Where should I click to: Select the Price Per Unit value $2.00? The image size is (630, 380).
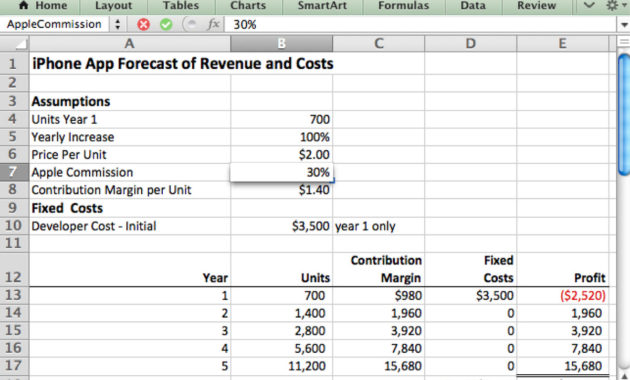[282, 155]
